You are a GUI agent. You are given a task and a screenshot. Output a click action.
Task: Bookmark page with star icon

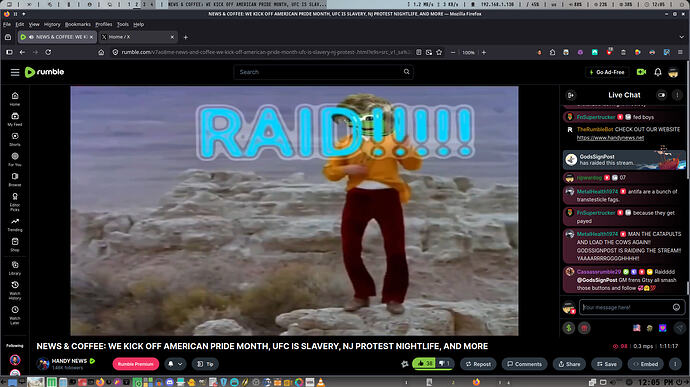[439, 52]
